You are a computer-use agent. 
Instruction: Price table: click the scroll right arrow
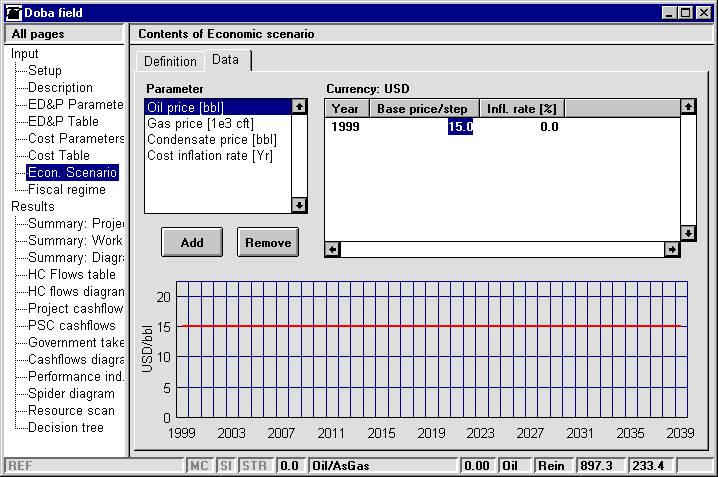point(672,249)
